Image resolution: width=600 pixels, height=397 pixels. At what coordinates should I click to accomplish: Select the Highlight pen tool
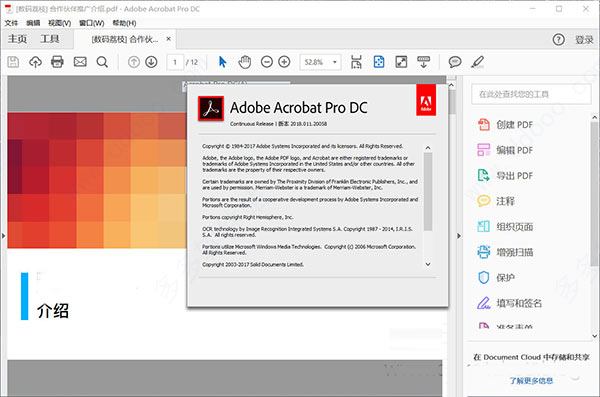click(478, 62)
